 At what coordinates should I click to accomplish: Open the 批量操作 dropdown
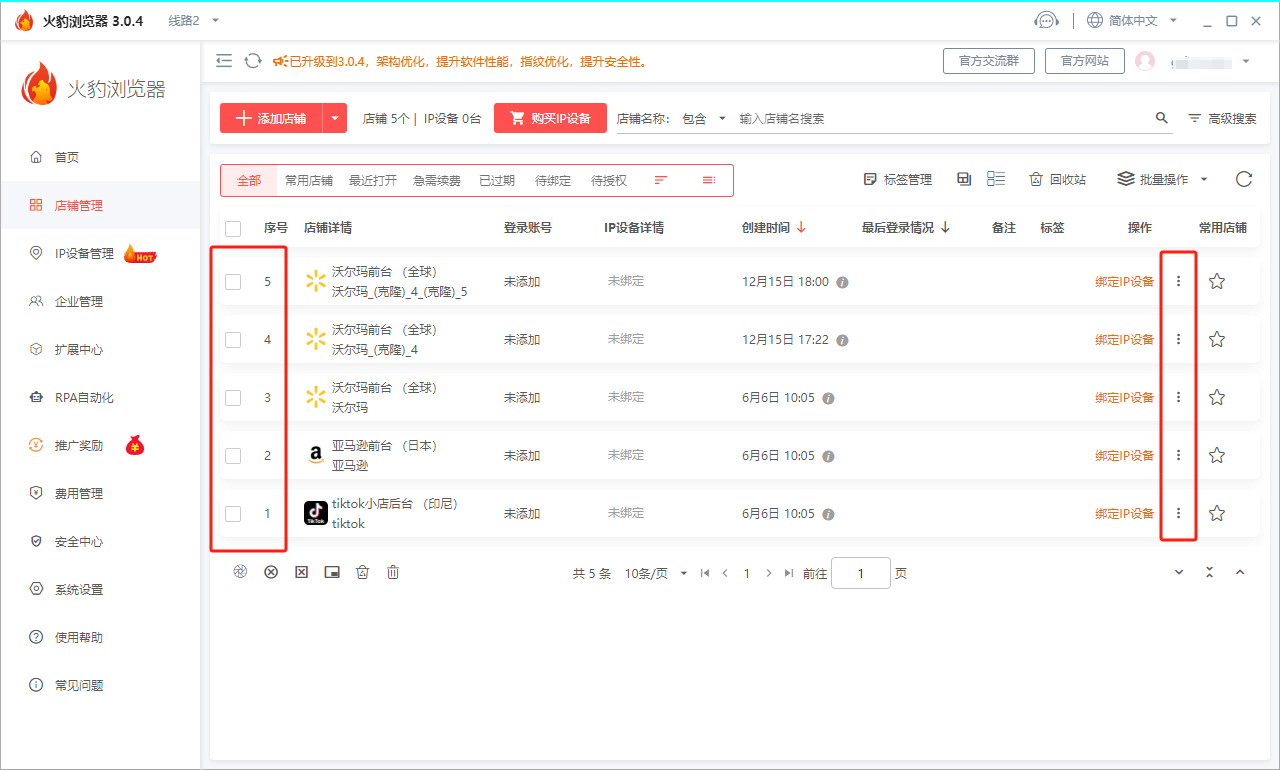tap(1163, 180)
